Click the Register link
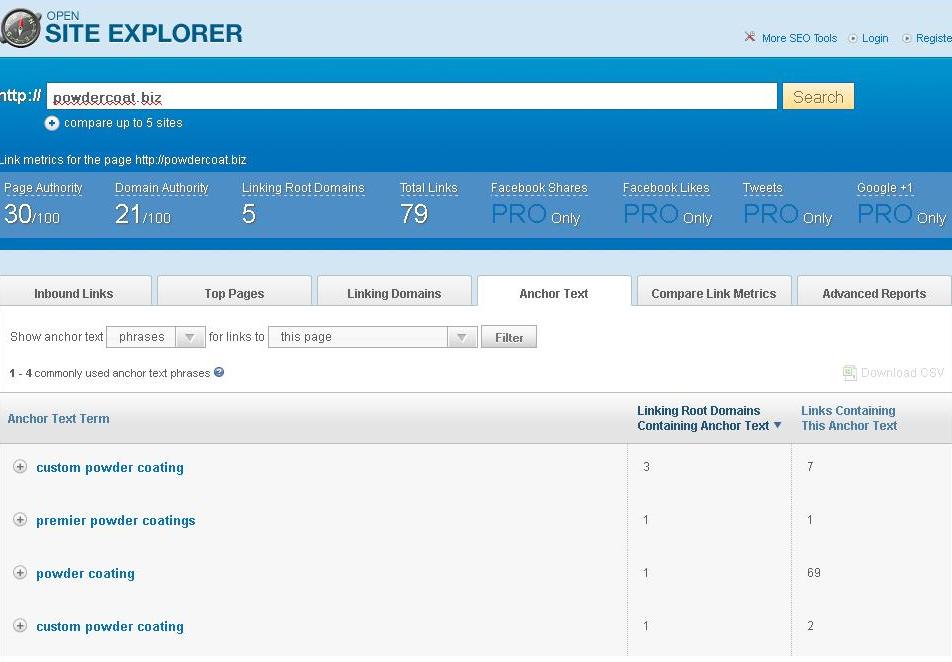 pos(934,38)
